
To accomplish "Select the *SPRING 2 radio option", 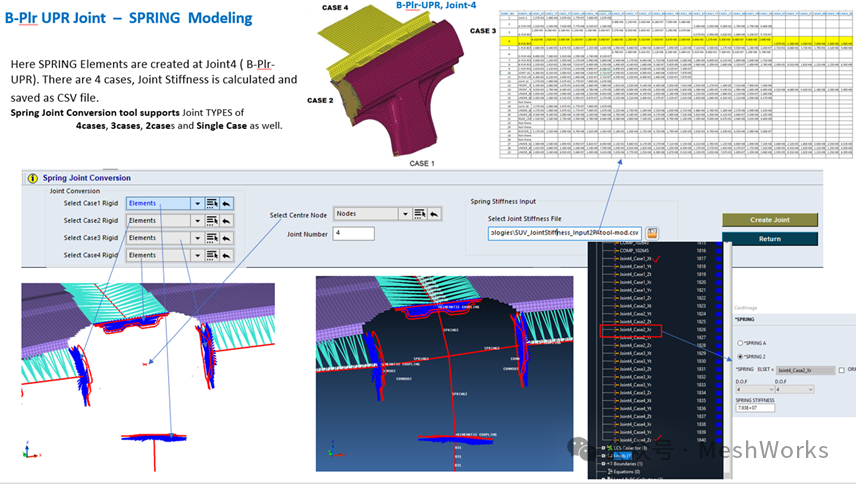I will tap(740, 357).
